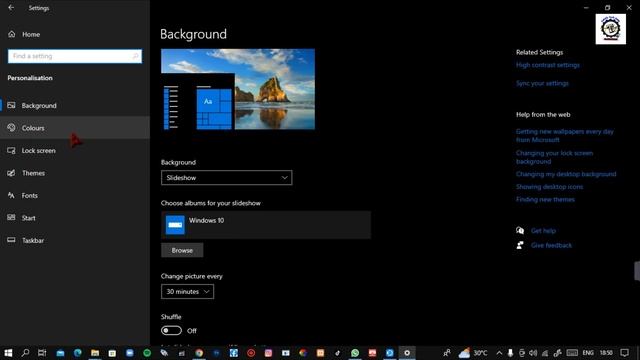Open the 18:50 clock calendar
The height and width of the screenshot is (360, 640).
click(606, 353)
